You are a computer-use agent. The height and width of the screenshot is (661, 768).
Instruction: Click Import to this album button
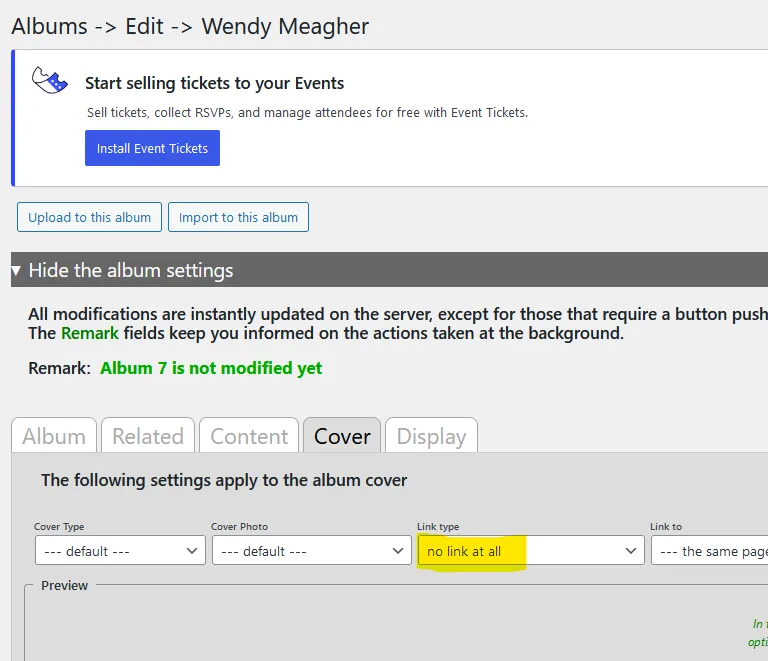tap(238, 217)
